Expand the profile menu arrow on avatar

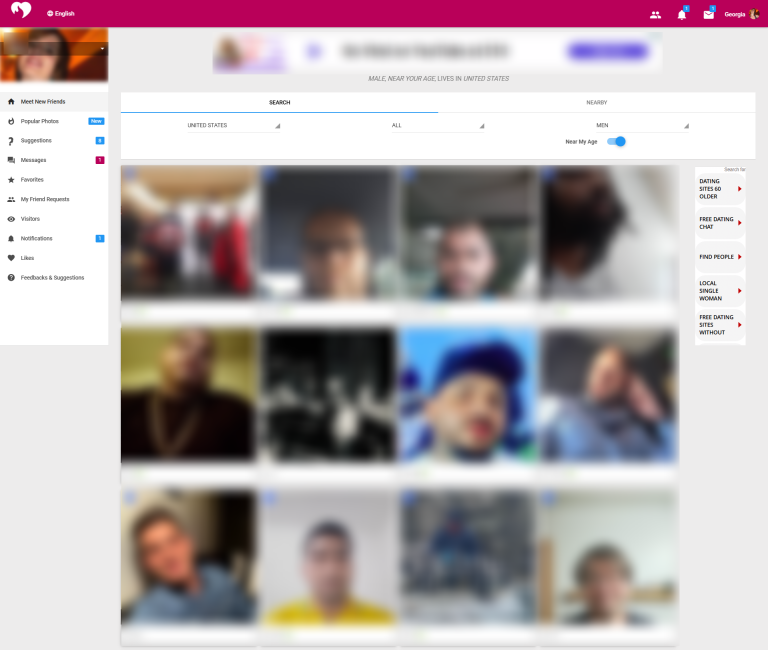tap(102, 48)
